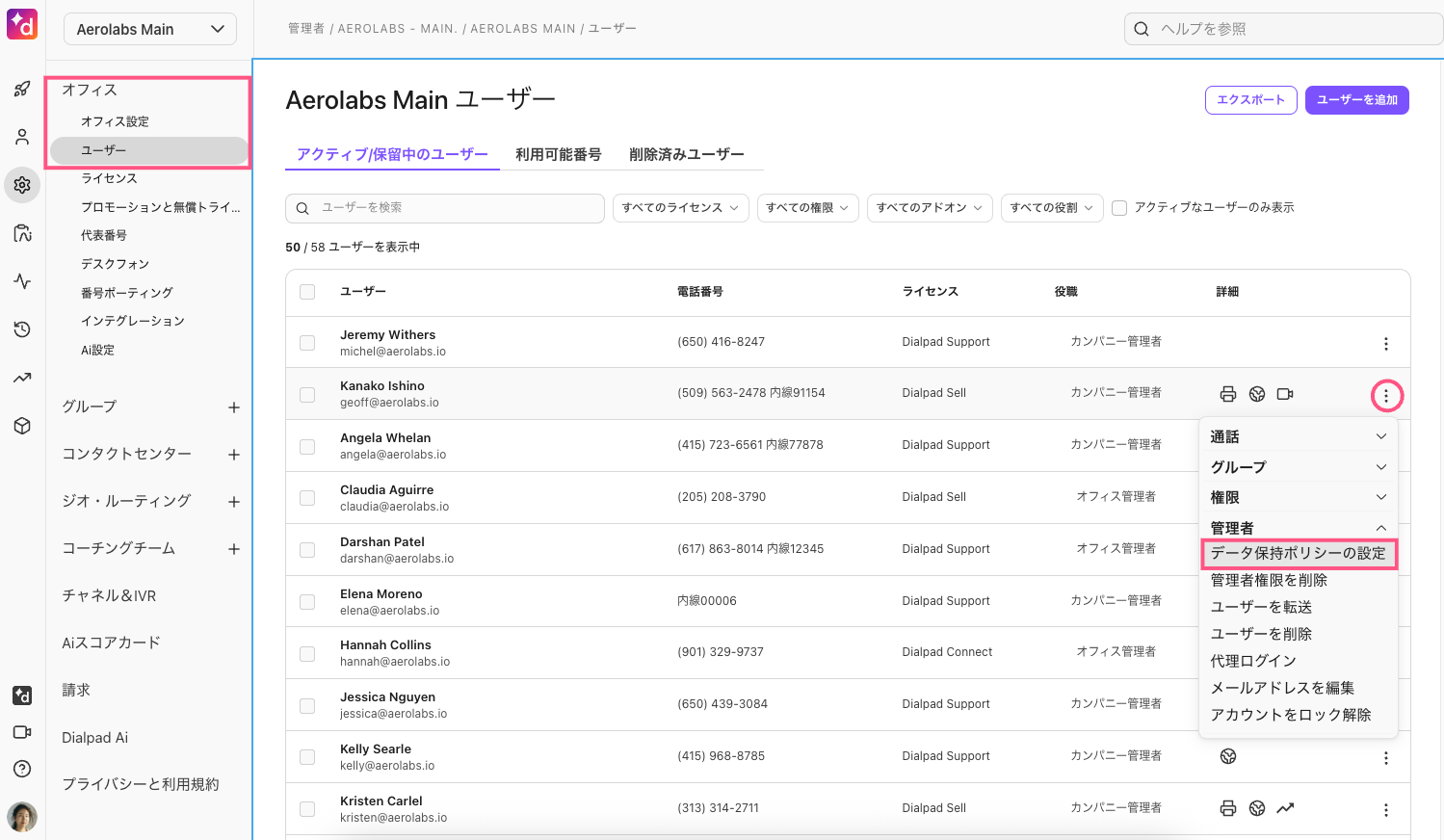Toggle the select-all checkbox in the table header
This screenshot has width=1444, height=840.
pos(307,292)
